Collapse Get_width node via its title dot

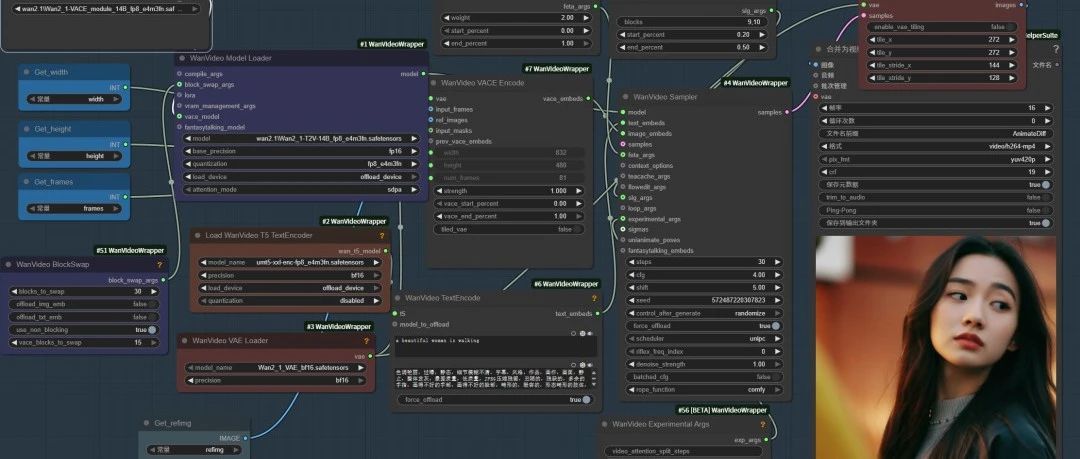click(x=27, y=72)
